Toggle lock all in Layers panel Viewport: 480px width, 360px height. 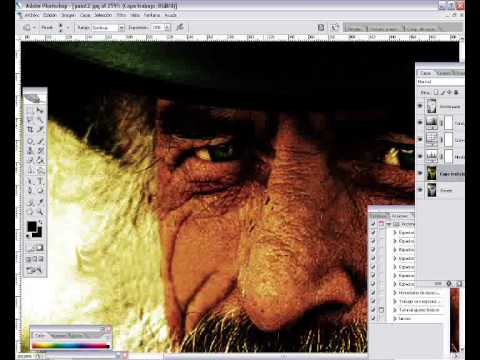pyautogui.click(x=456, y=92)
